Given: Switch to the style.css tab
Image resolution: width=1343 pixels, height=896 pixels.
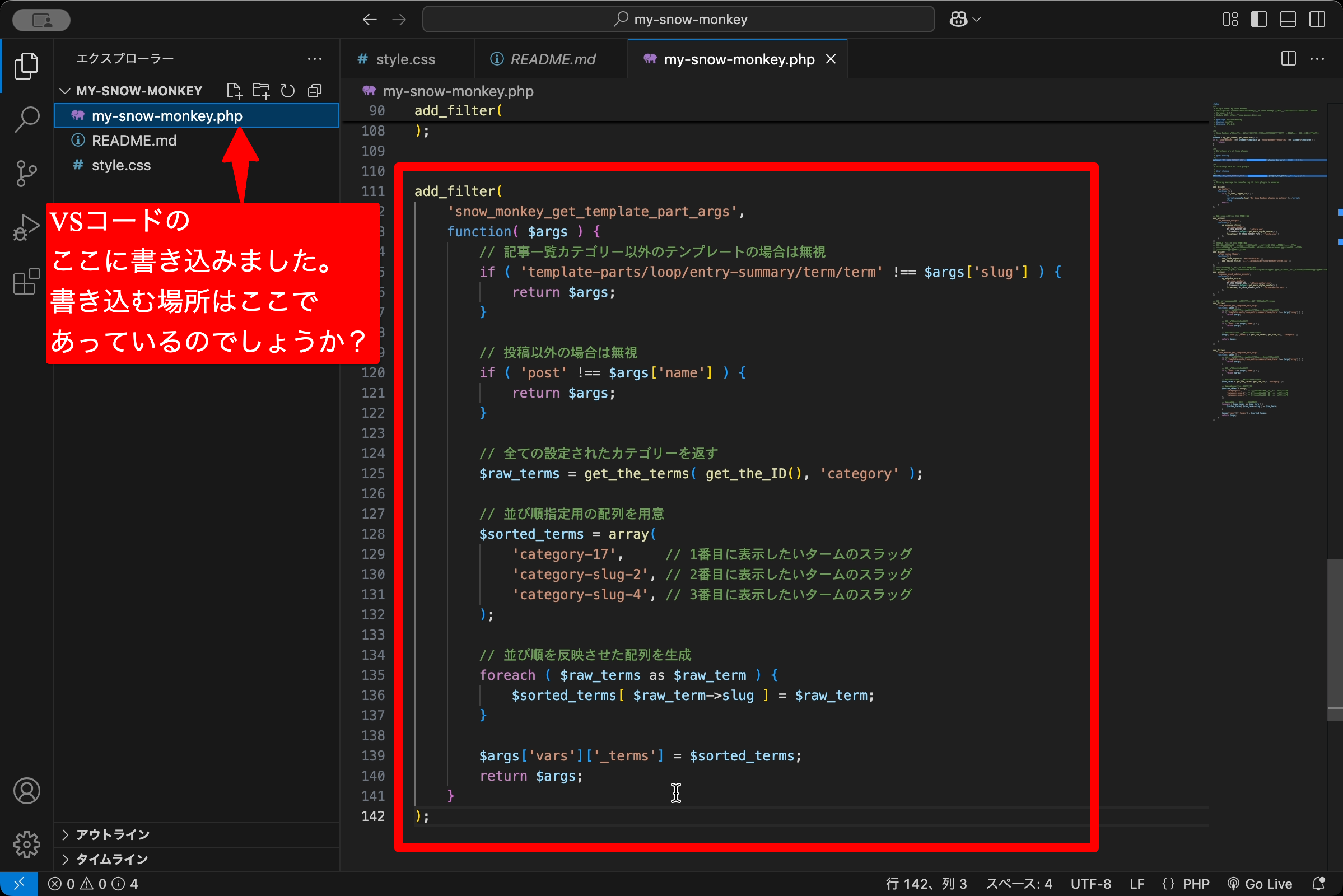Looking at the screenshot, I should pos(406,59).
